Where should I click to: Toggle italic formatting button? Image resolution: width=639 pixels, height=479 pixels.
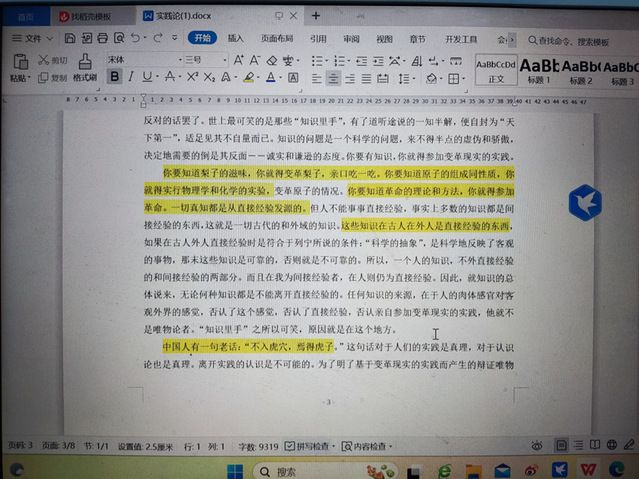click(132, 78)
